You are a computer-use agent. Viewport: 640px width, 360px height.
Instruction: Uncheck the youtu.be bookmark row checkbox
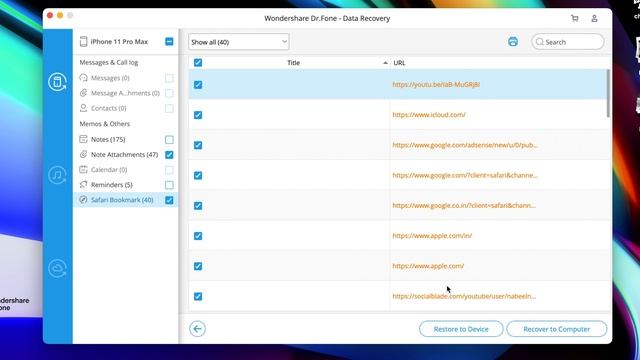(x=198, y=84)
